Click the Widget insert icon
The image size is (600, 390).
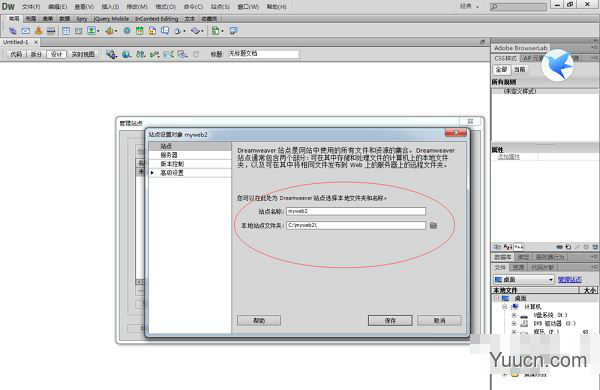(x=127, y=31)
